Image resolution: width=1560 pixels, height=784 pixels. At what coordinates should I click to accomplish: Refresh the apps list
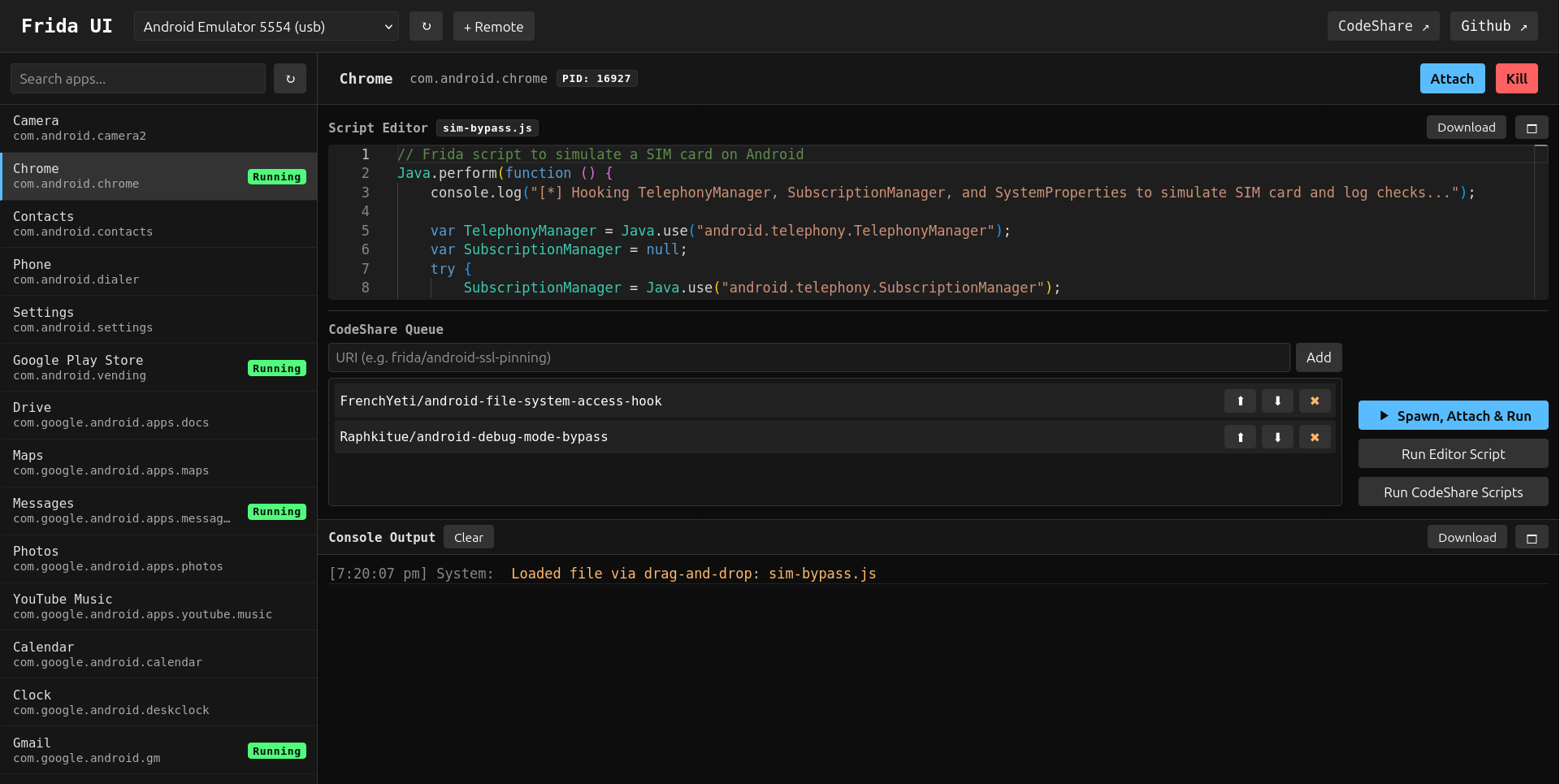tap(290, 79)
